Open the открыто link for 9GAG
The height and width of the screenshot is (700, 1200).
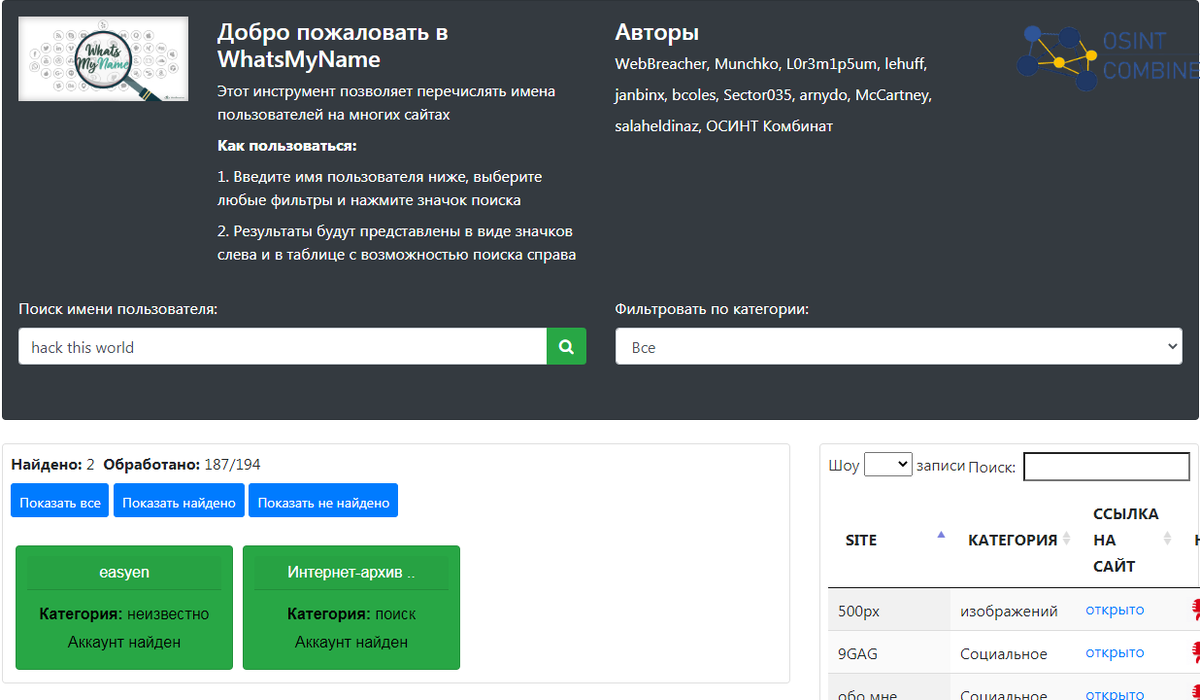1114,652
